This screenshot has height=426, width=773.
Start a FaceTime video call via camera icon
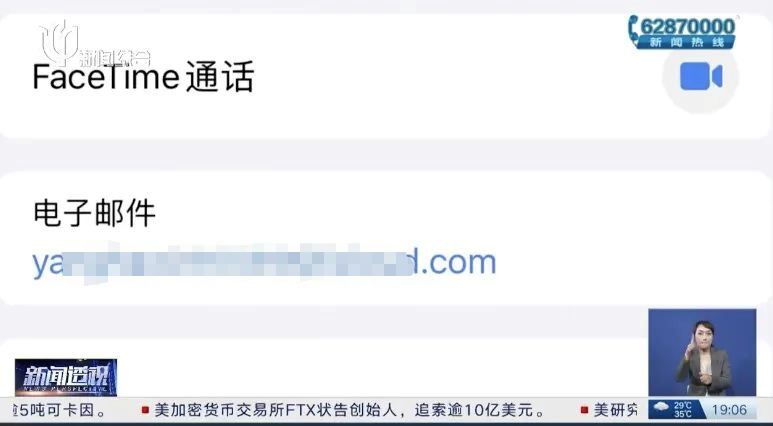pos(701,76)
